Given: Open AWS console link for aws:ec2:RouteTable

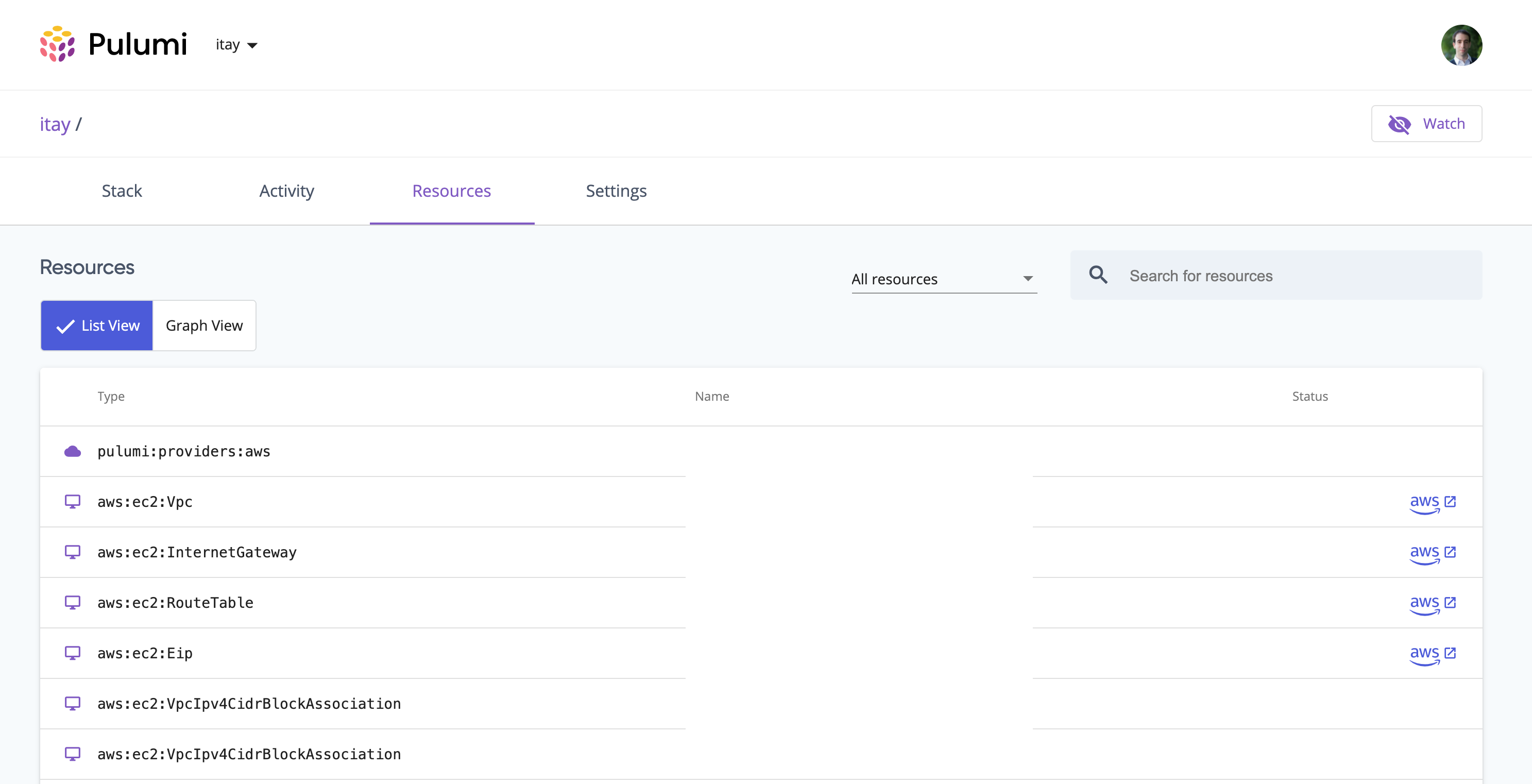Looking at the screenshot, I should [x=1433, y=604].
